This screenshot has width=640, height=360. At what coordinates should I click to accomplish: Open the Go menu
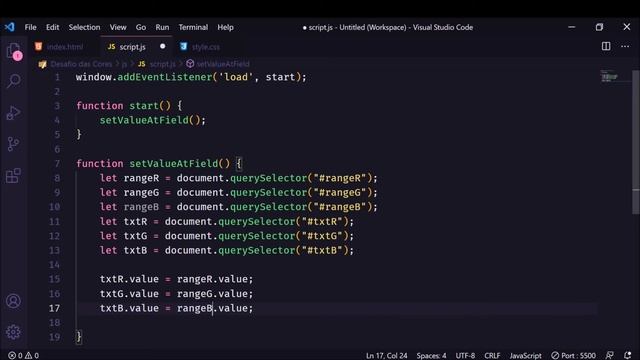click(141, 27)
